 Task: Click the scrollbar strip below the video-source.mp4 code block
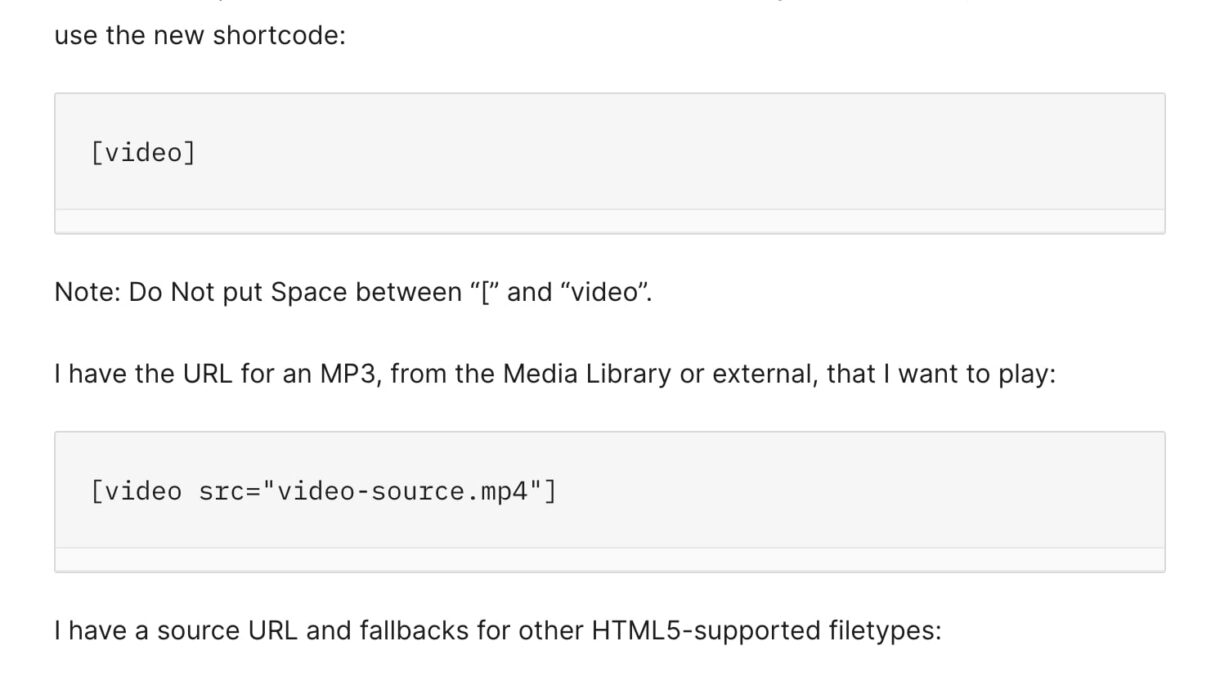[x=609, y=560]
